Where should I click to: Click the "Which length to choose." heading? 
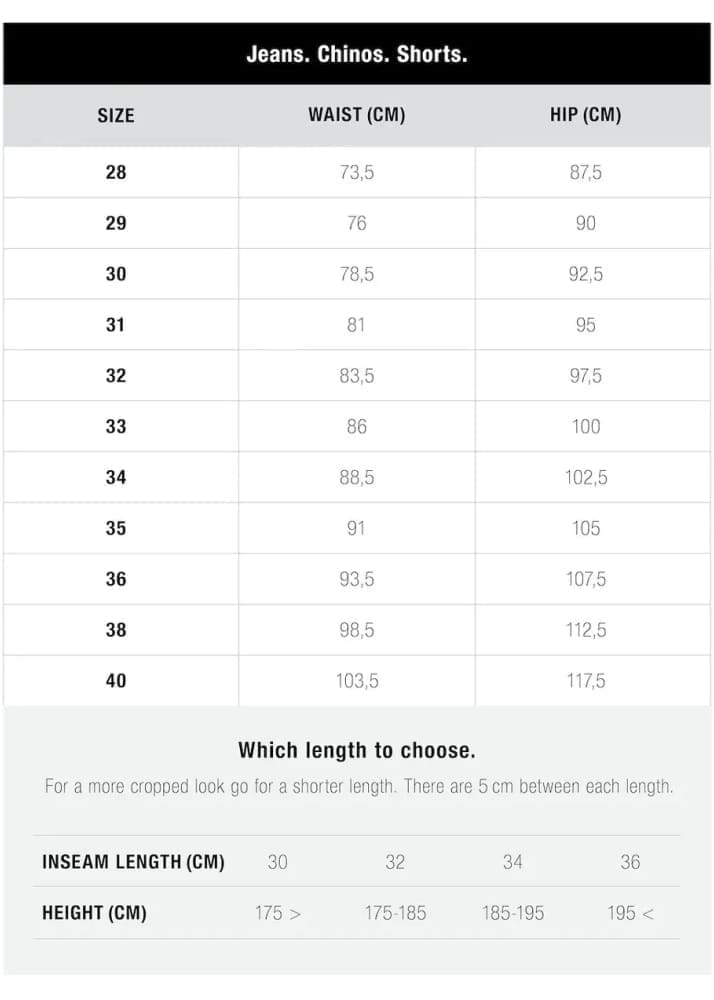point(357,750)
